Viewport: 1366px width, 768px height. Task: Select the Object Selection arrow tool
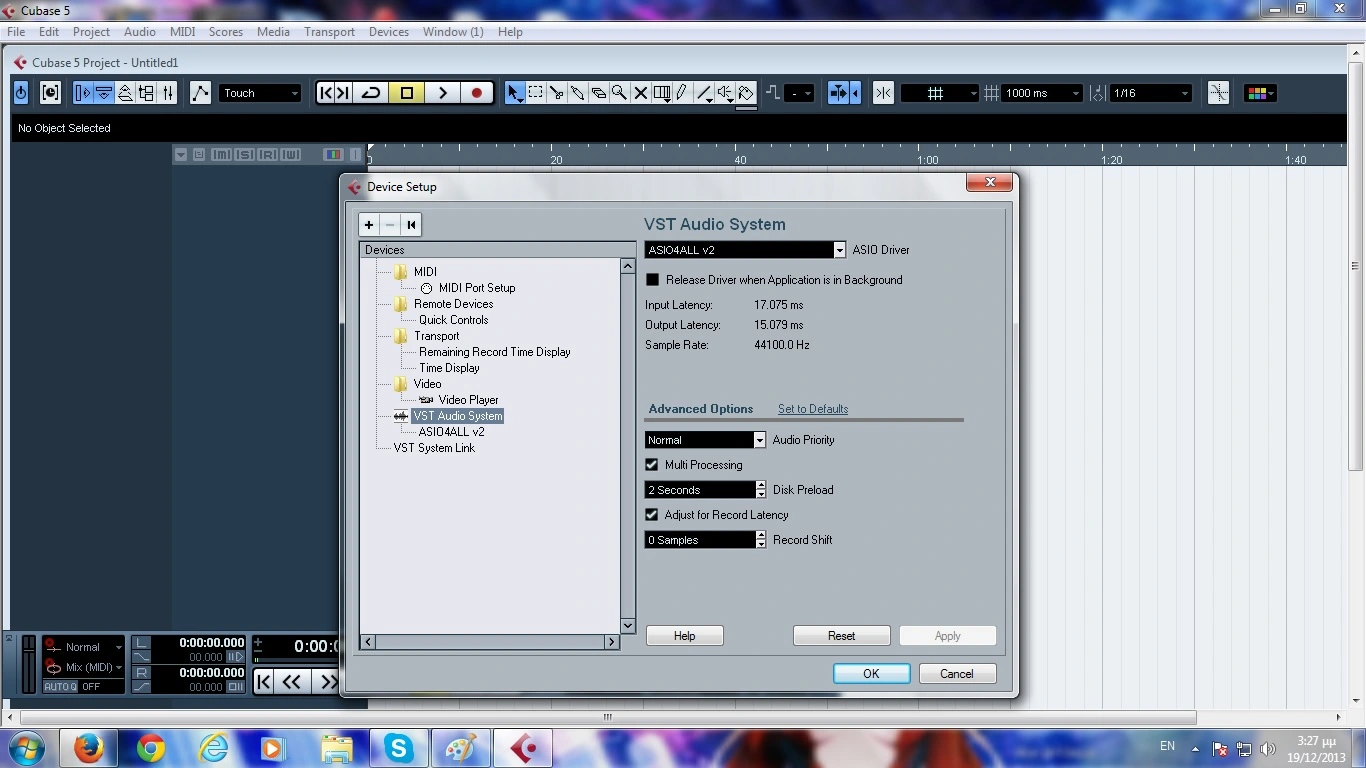(514, 93)
